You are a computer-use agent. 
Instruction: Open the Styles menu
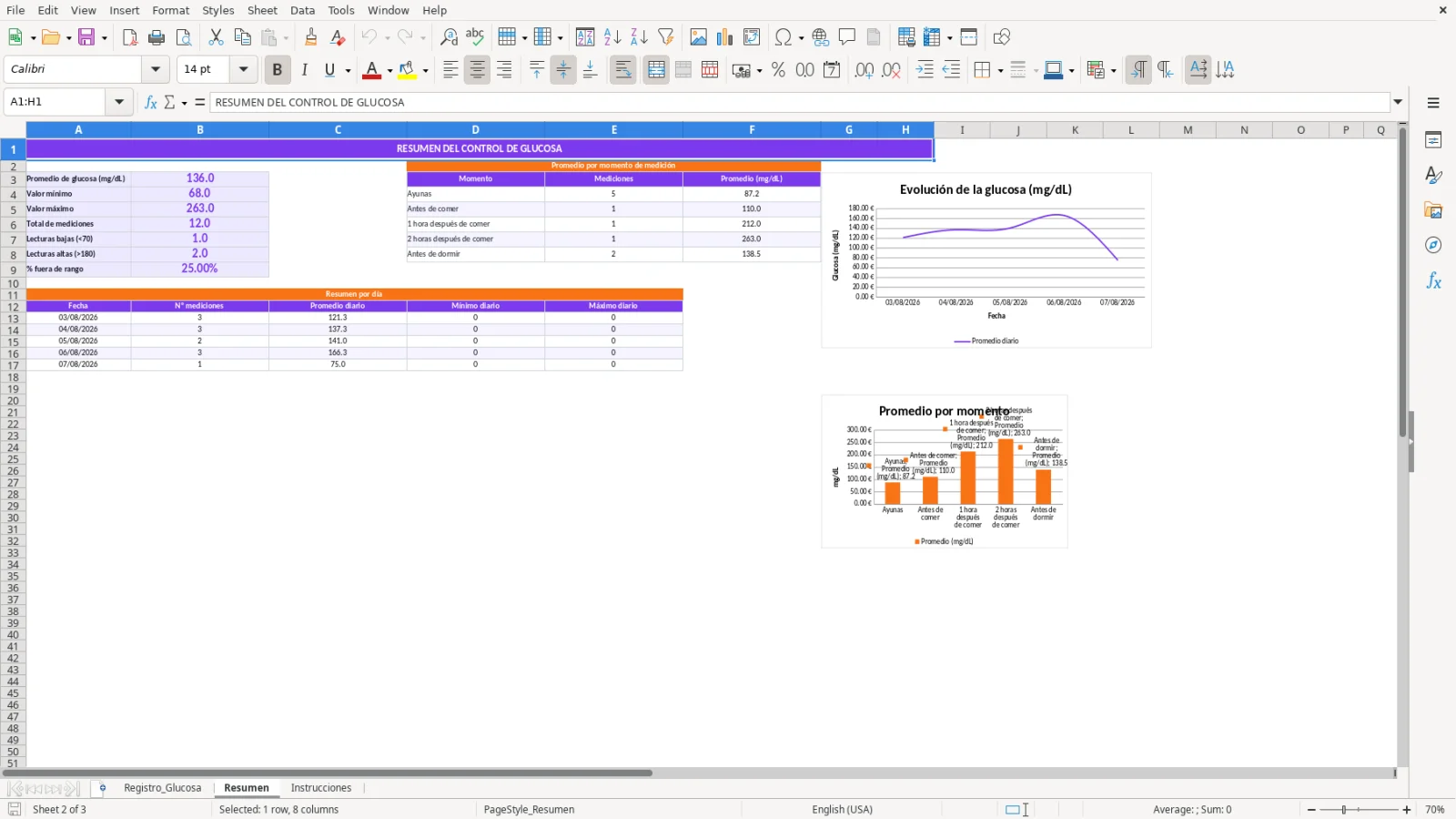[x=217, y=10]
